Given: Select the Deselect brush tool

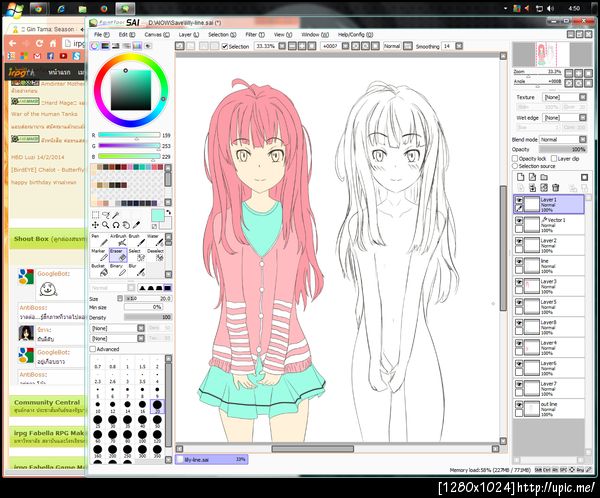Looking at the screenshot, I should (155, 255).
